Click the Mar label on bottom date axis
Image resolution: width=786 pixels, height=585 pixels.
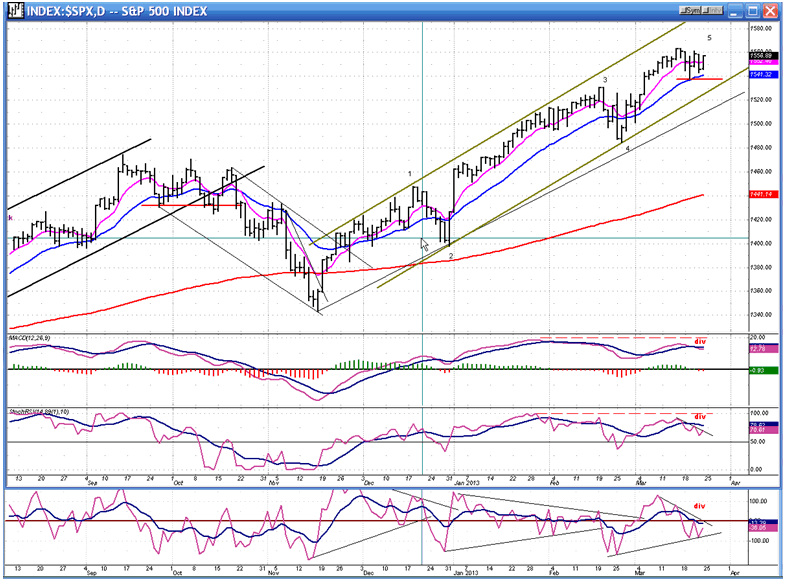coord(640,572)
